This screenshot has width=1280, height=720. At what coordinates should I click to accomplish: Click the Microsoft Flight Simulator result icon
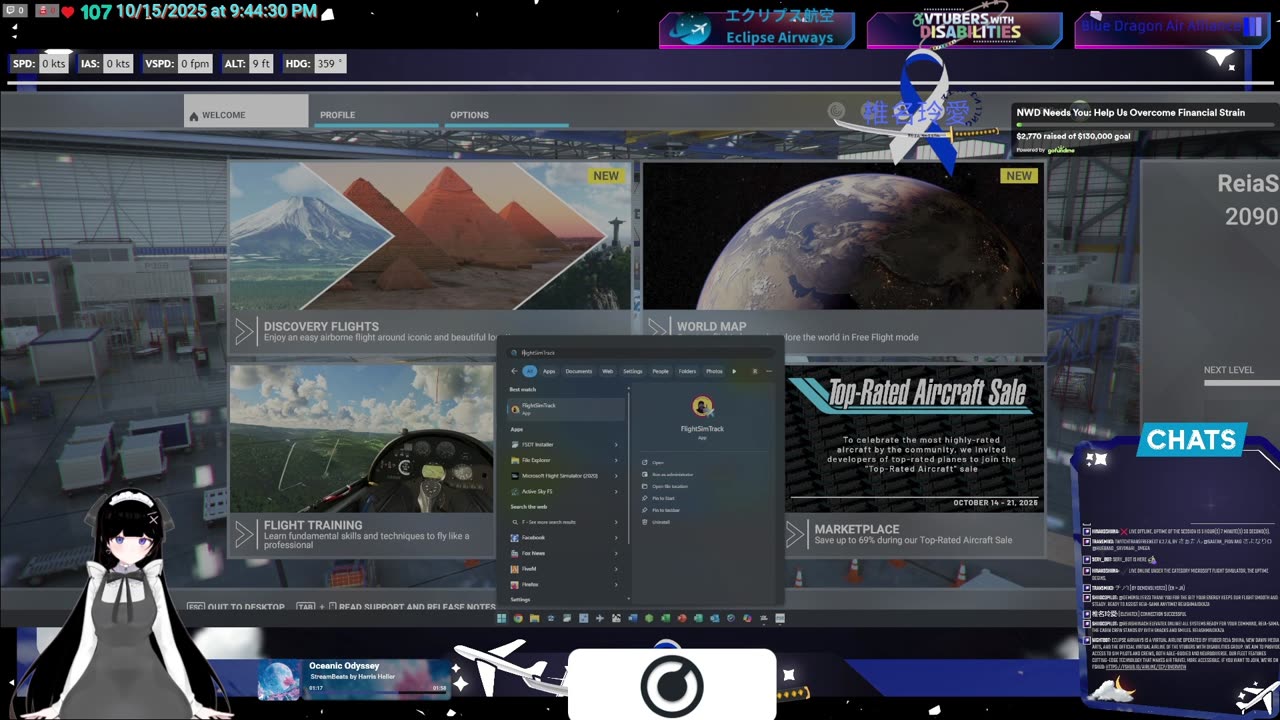point(515,476)
